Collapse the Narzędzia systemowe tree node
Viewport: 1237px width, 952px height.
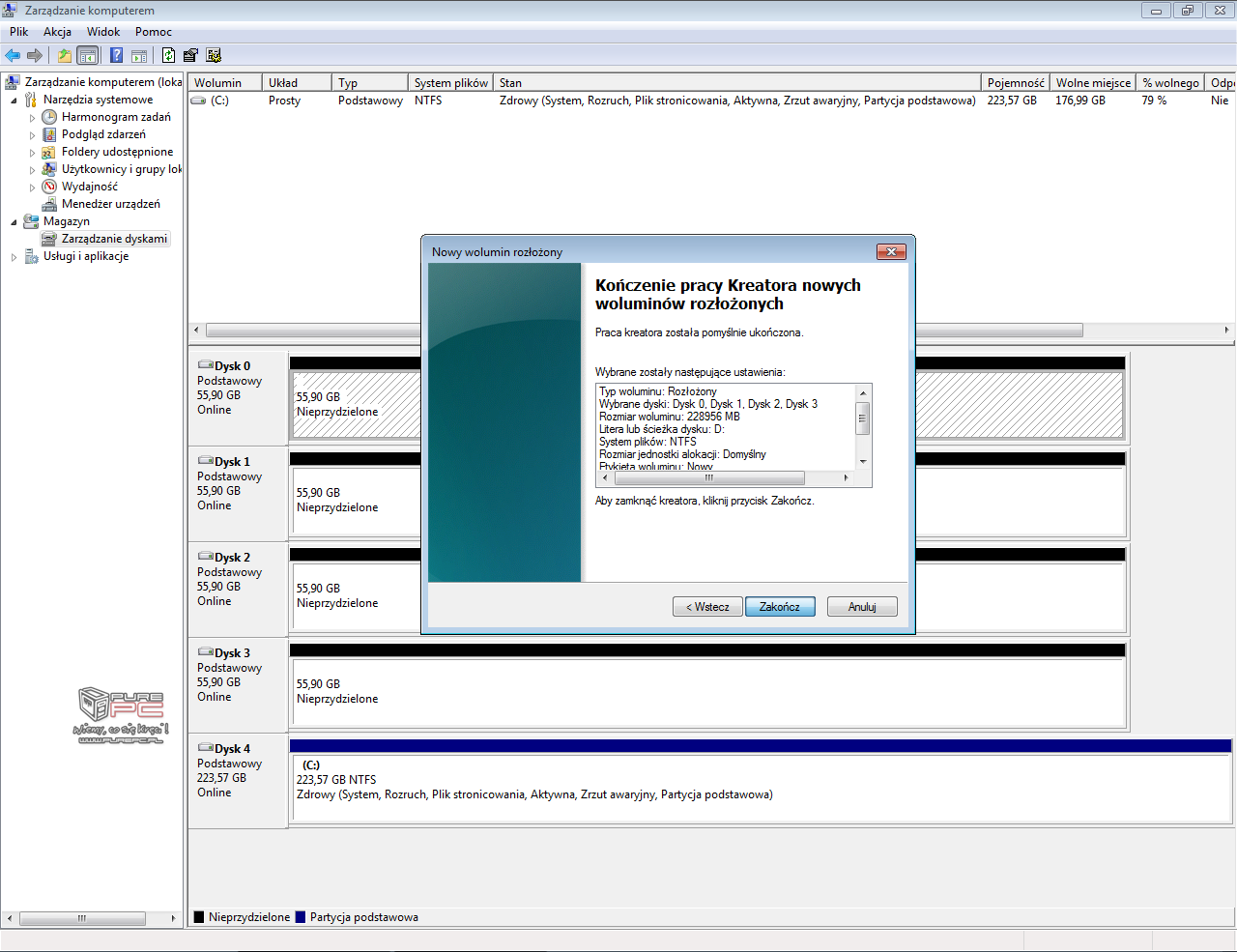[14, 101]
